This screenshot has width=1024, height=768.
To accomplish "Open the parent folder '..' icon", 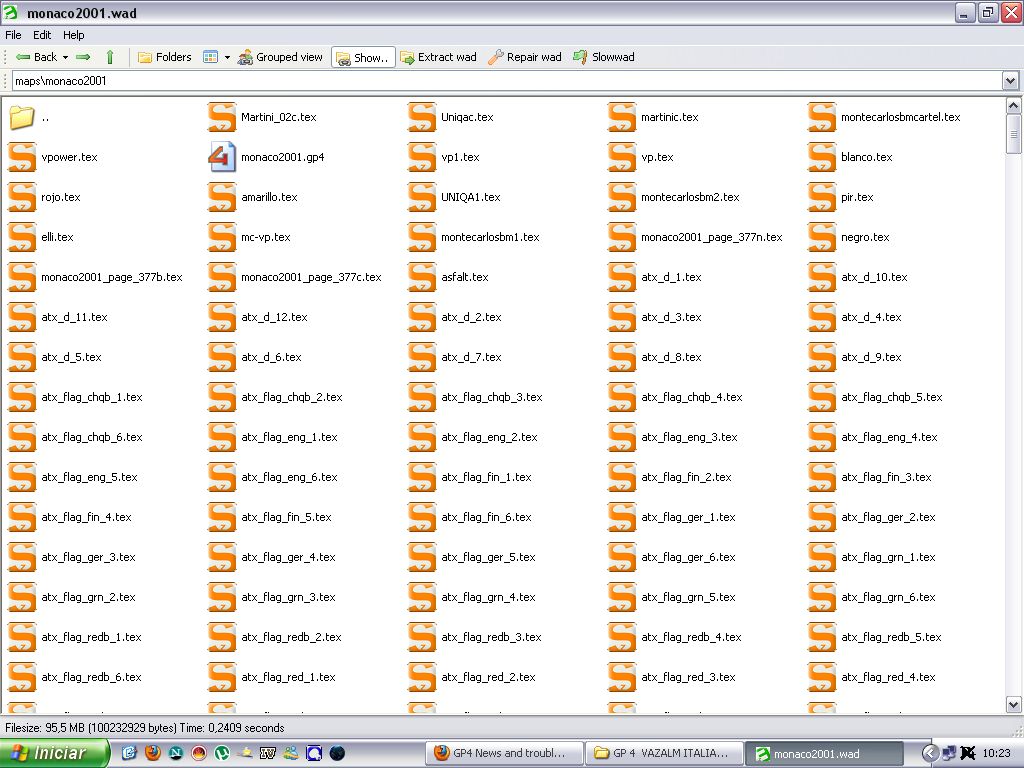I will click(22, 118).
